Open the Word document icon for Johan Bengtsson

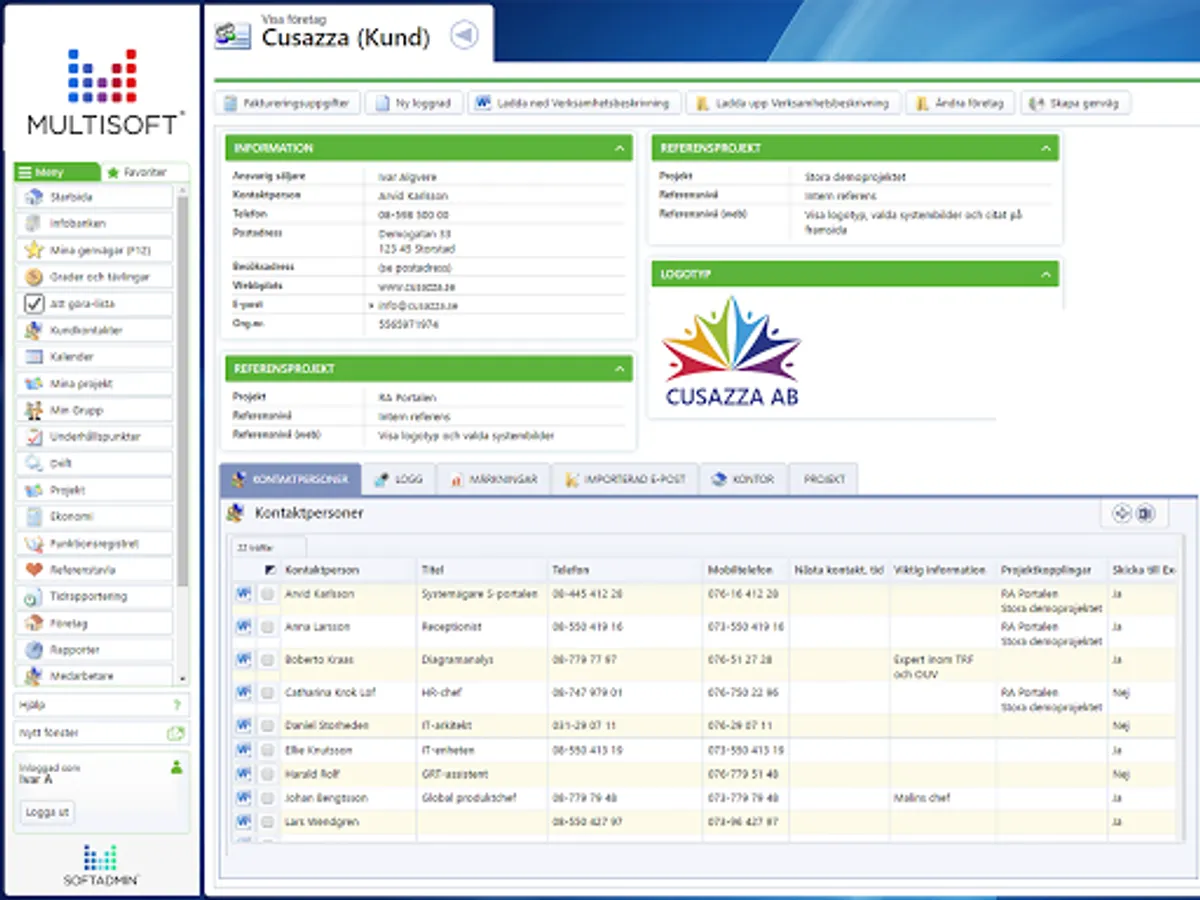pos(243,798)
